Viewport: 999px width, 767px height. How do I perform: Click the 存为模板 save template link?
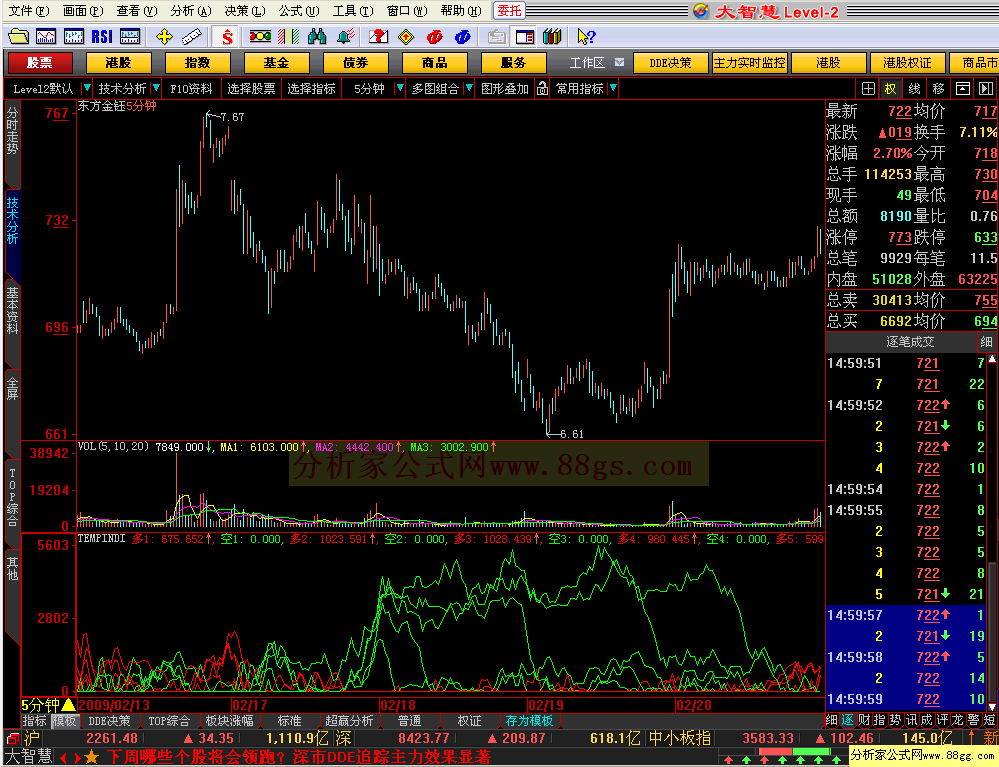click(x=529, y=720)
